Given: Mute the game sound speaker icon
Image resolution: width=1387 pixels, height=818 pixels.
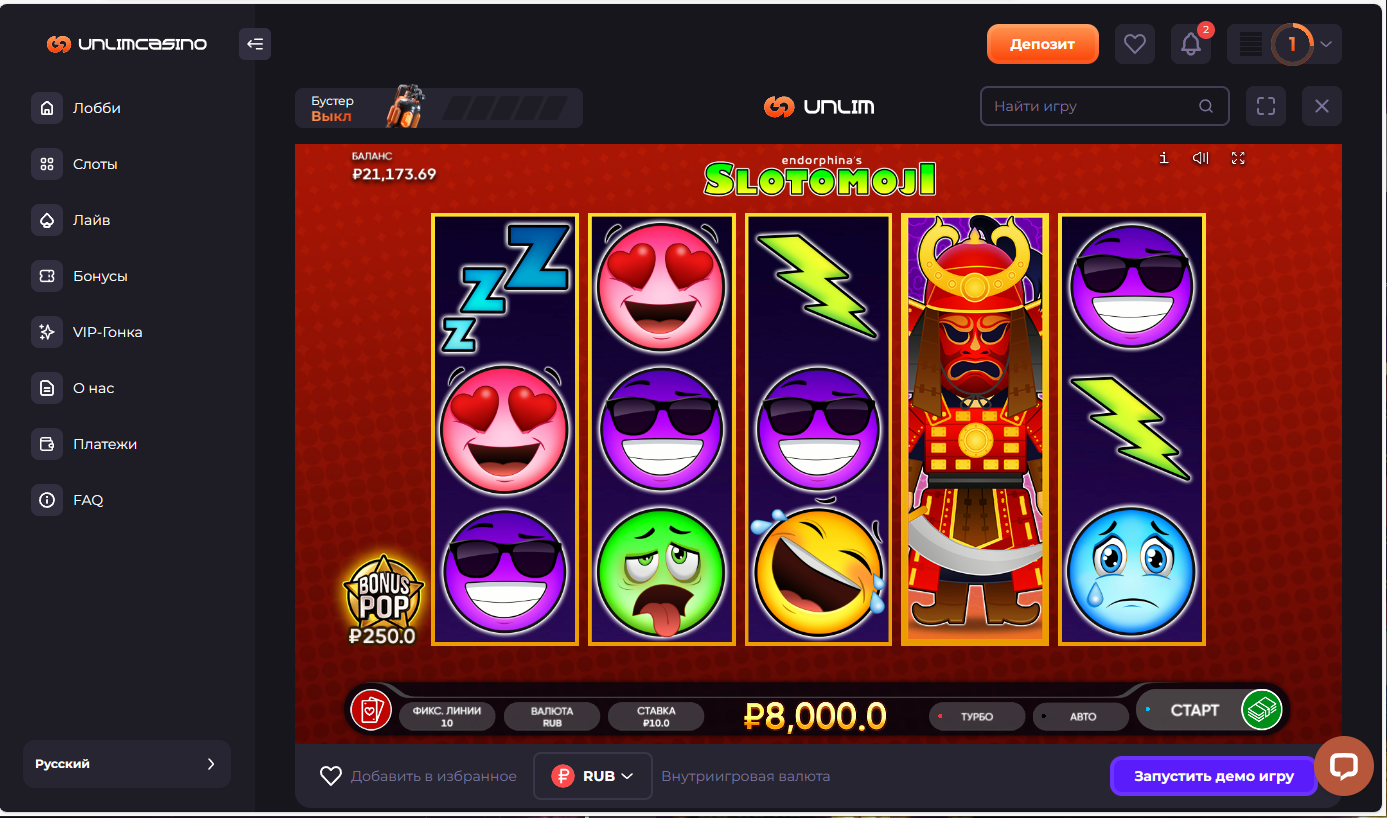Looking at the screenshot, I should [1201, 158].
